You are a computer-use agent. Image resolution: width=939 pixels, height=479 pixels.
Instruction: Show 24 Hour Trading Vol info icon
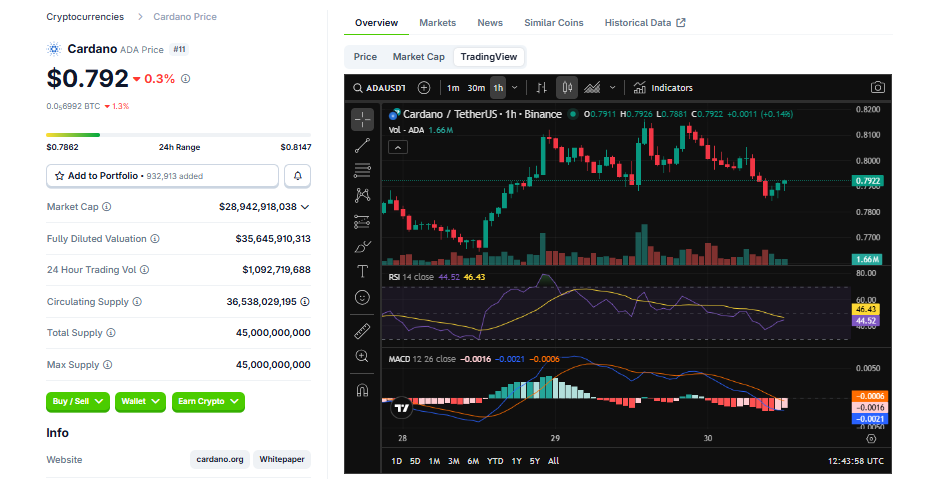pos(144,270)
